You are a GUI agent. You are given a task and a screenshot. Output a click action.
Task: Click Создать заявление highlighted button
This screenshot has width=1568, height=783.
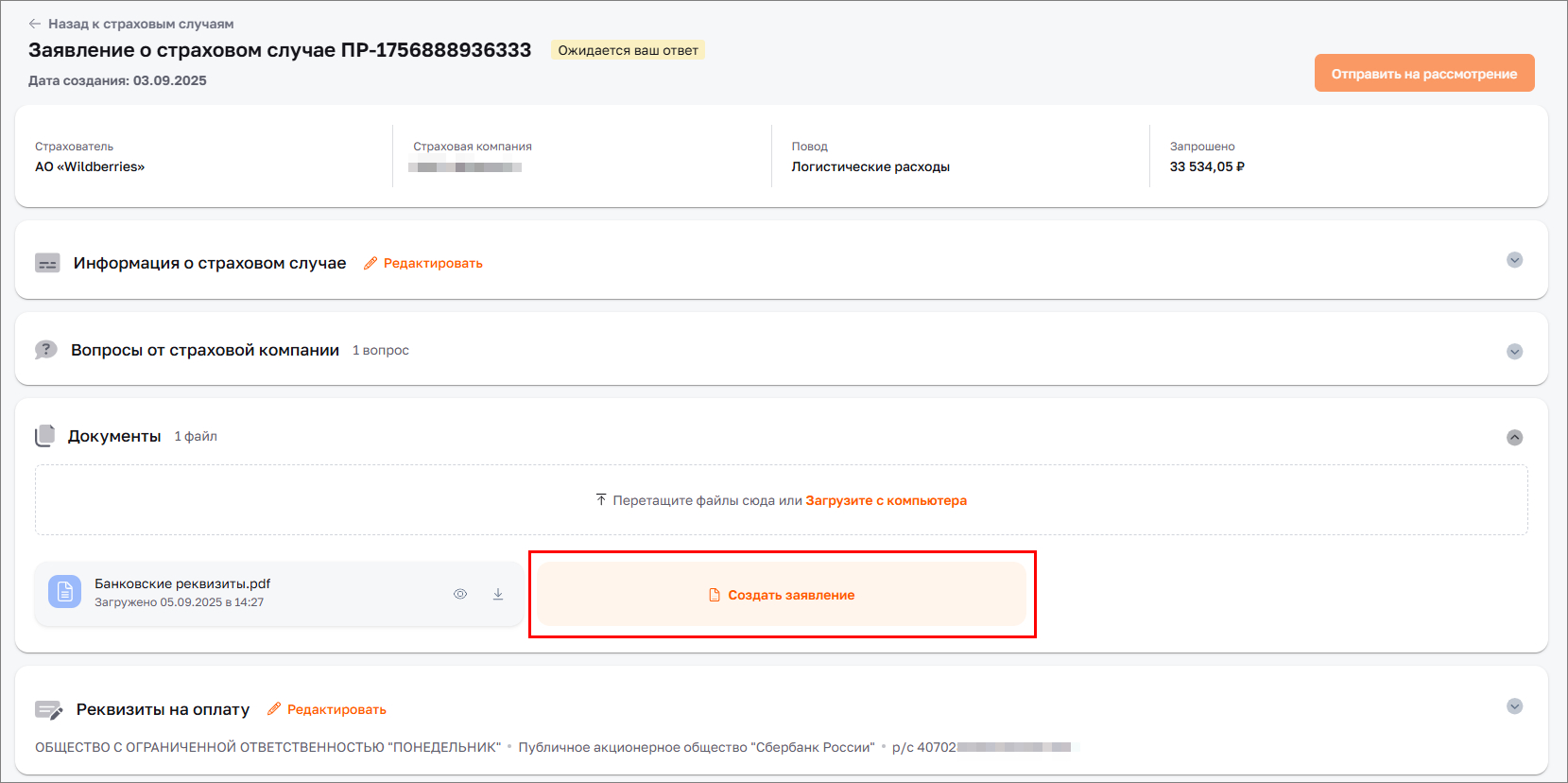[x=782, y=595]
